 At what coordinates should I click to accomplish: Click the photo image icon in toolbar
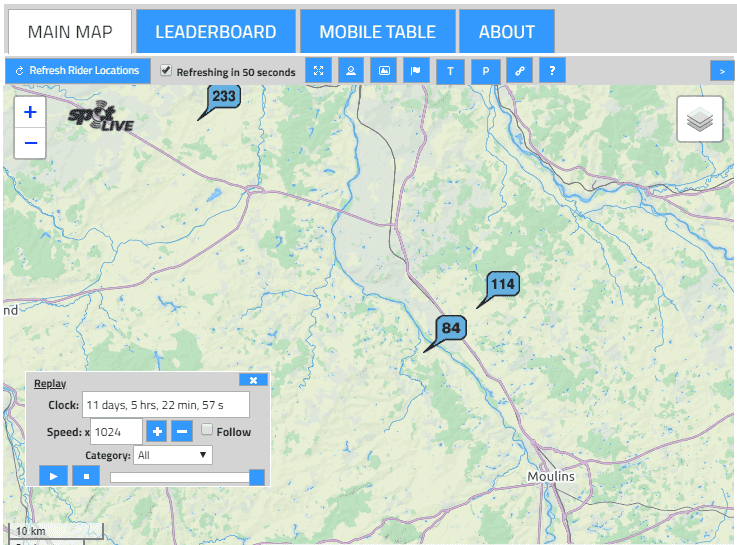tap(383, 71)
